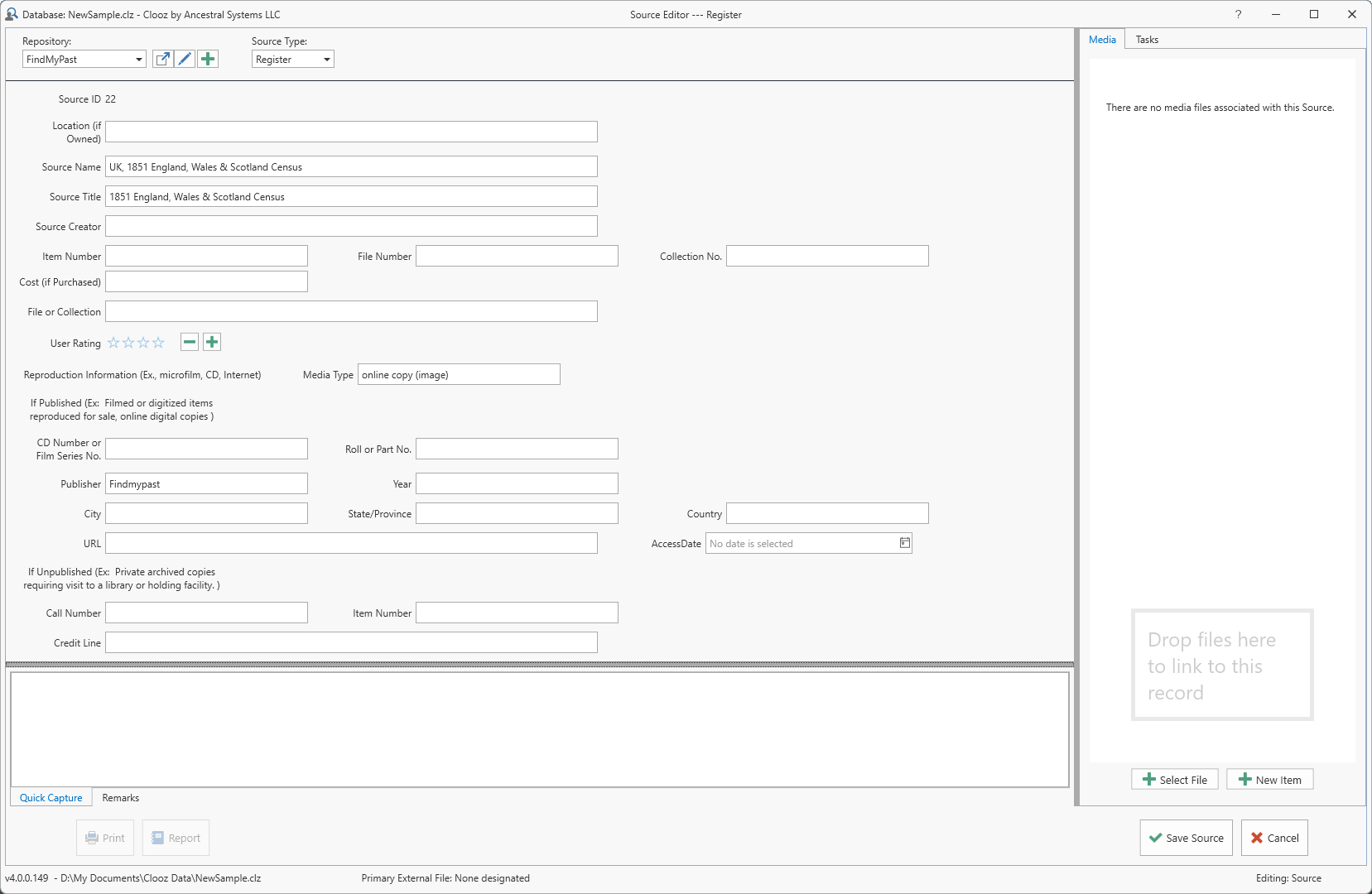Viewport: 1372px width, 894px height.
Task: Open the AccessDate calendar picker icon
Action: (904, 543)
